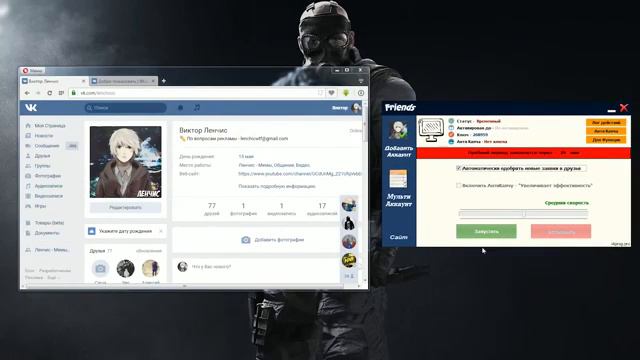Open the VK music note icon
This screenshot has width=640, height=360.
(197, 107)
